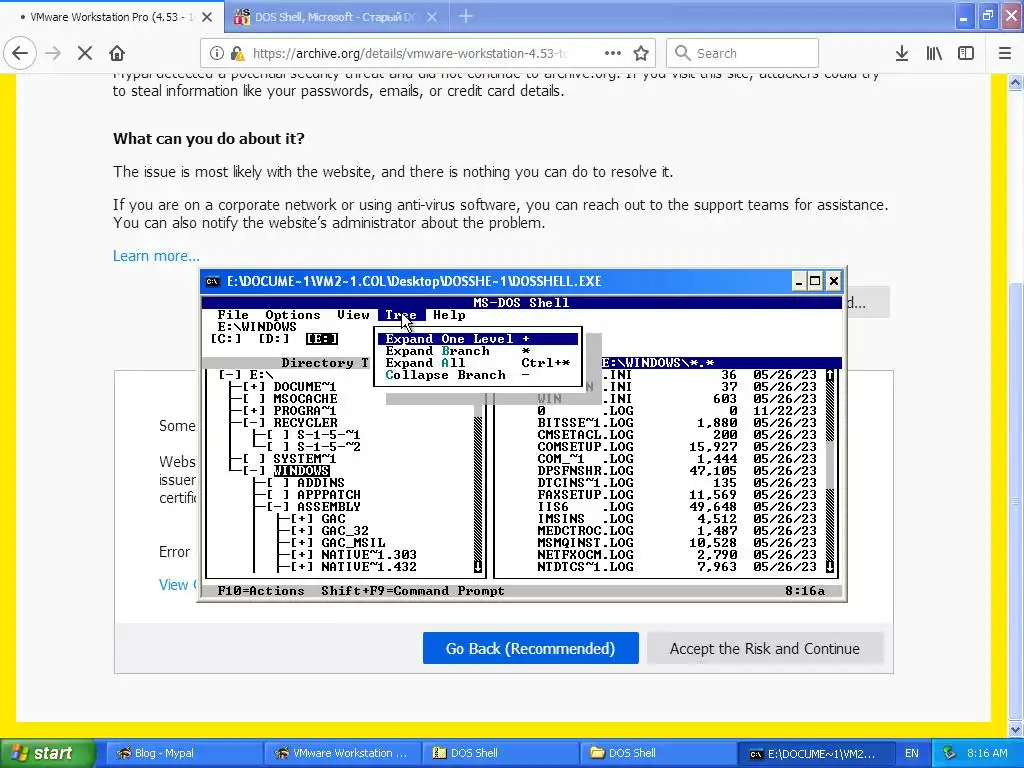Open the Downloads arrow icon
The image size is (1024, 768).
pos(902,53)
